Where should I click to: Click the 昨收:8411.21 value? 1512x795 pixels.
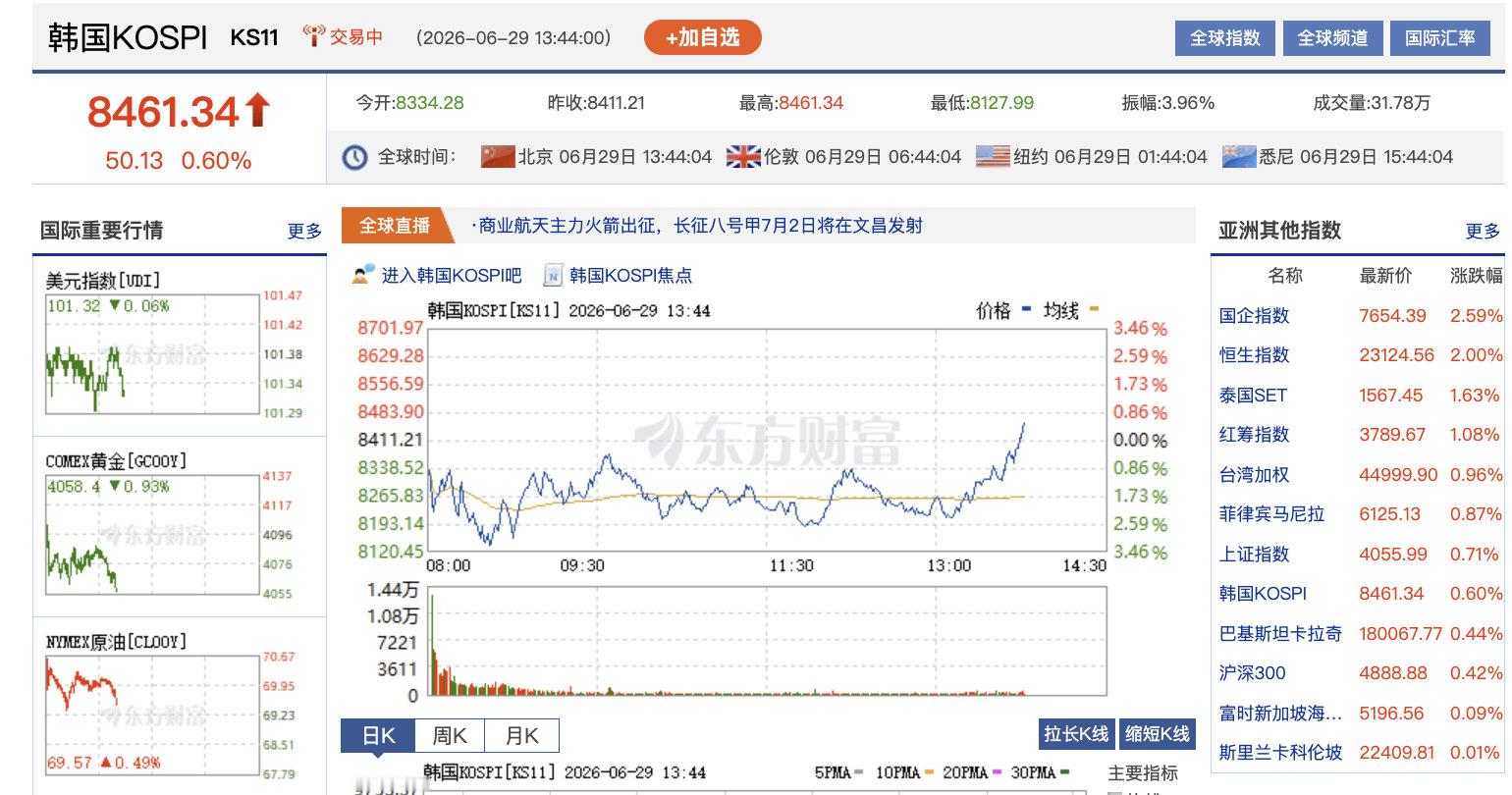pos(596,102)
